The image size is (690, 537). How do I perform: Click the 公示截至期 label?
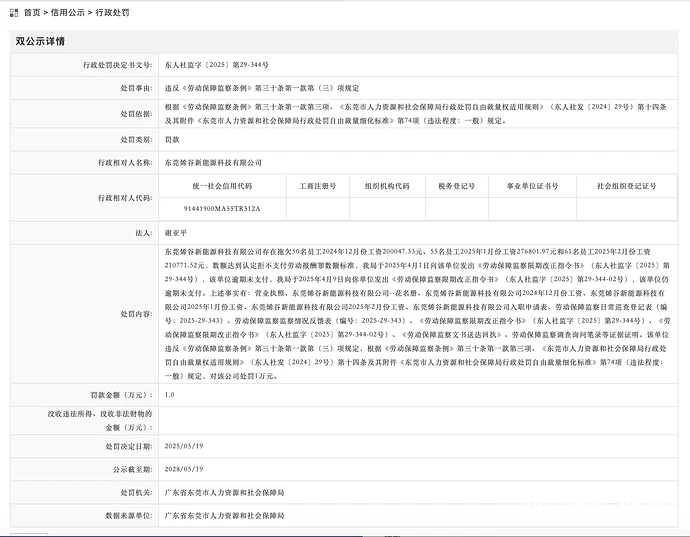coord(132,469)
